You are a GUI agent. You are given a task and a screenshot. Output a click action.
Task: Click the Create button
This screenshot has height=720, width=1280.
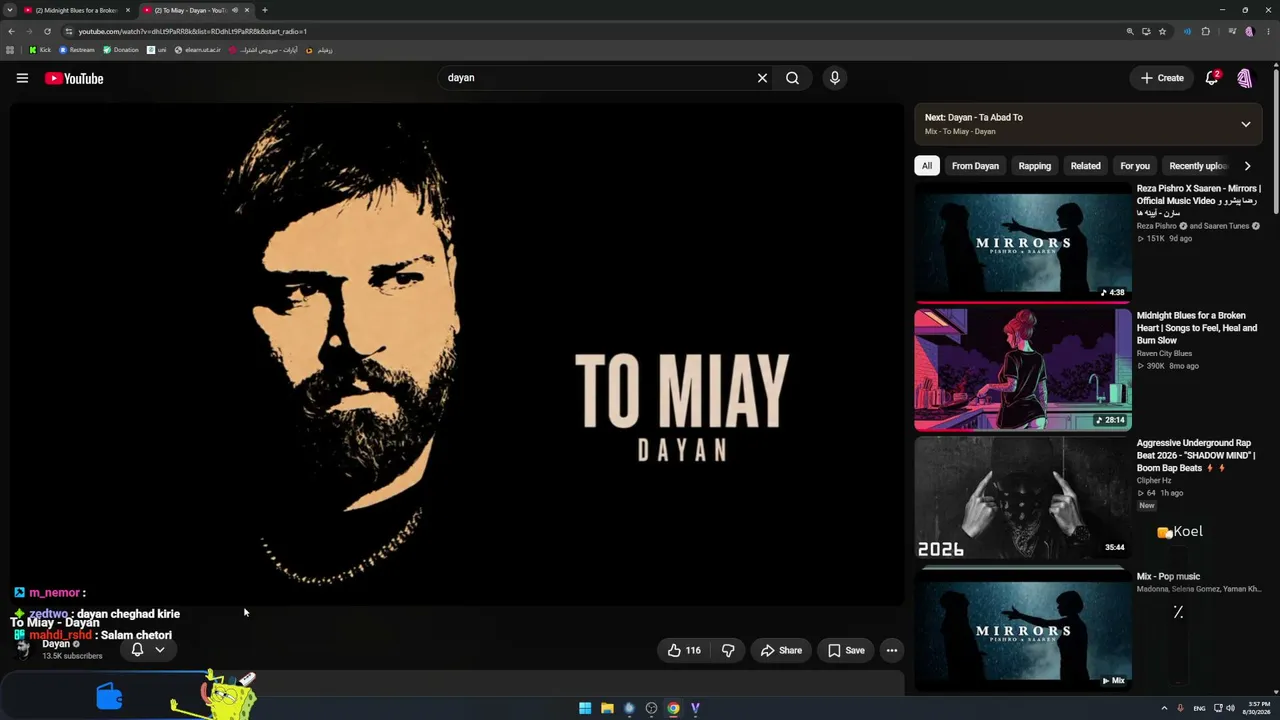click(x=1162, y=78)
